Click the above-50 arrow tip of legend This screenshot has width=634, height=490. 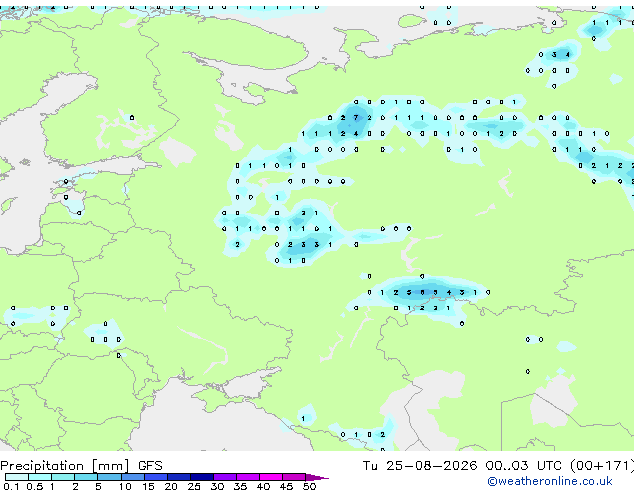(317, 477)
